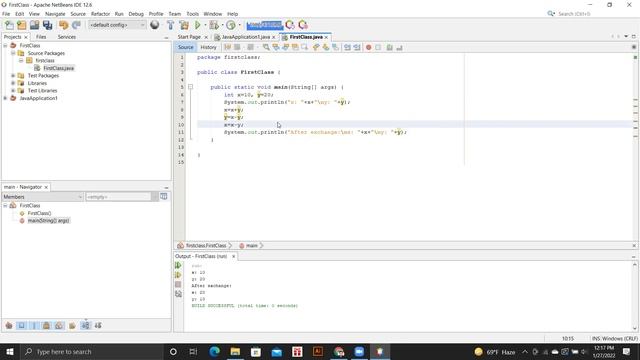
Task: Click the Build Project hammer icon
Action: (171, 25)
